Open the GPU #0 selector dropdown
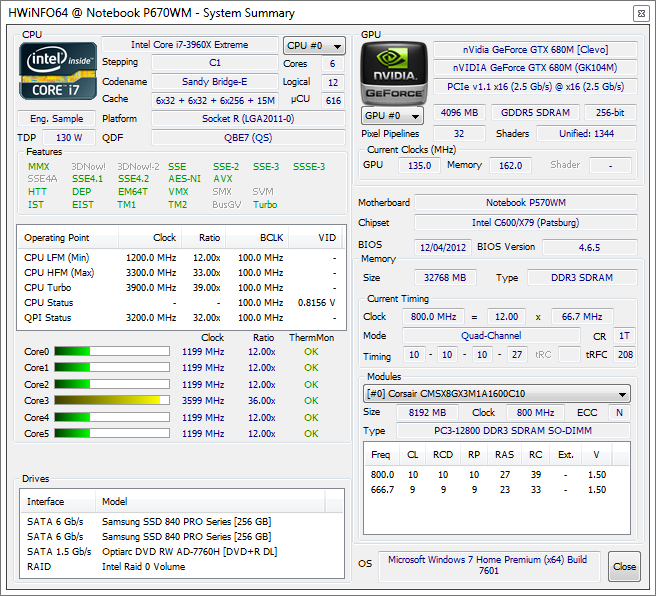 point(392,115)
